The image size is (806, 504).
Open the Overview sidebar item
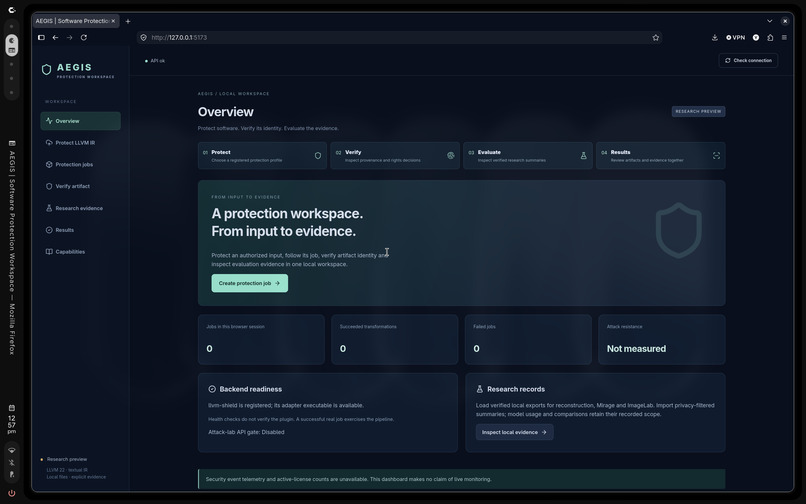click(x=80, y=121)
